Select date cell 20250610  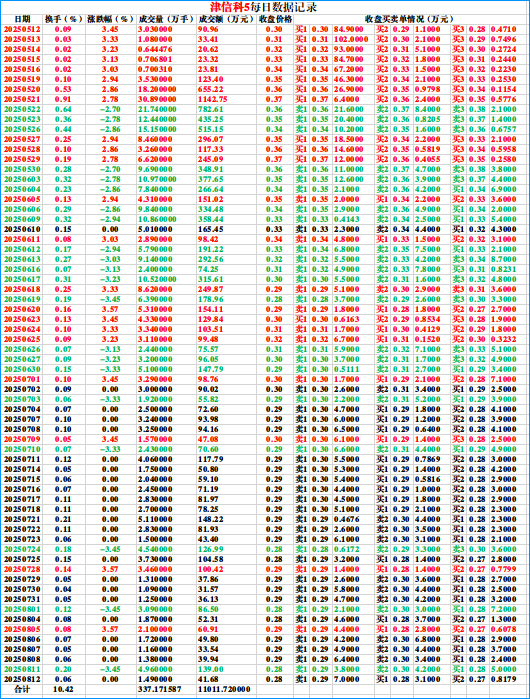[x=22, y=229]
